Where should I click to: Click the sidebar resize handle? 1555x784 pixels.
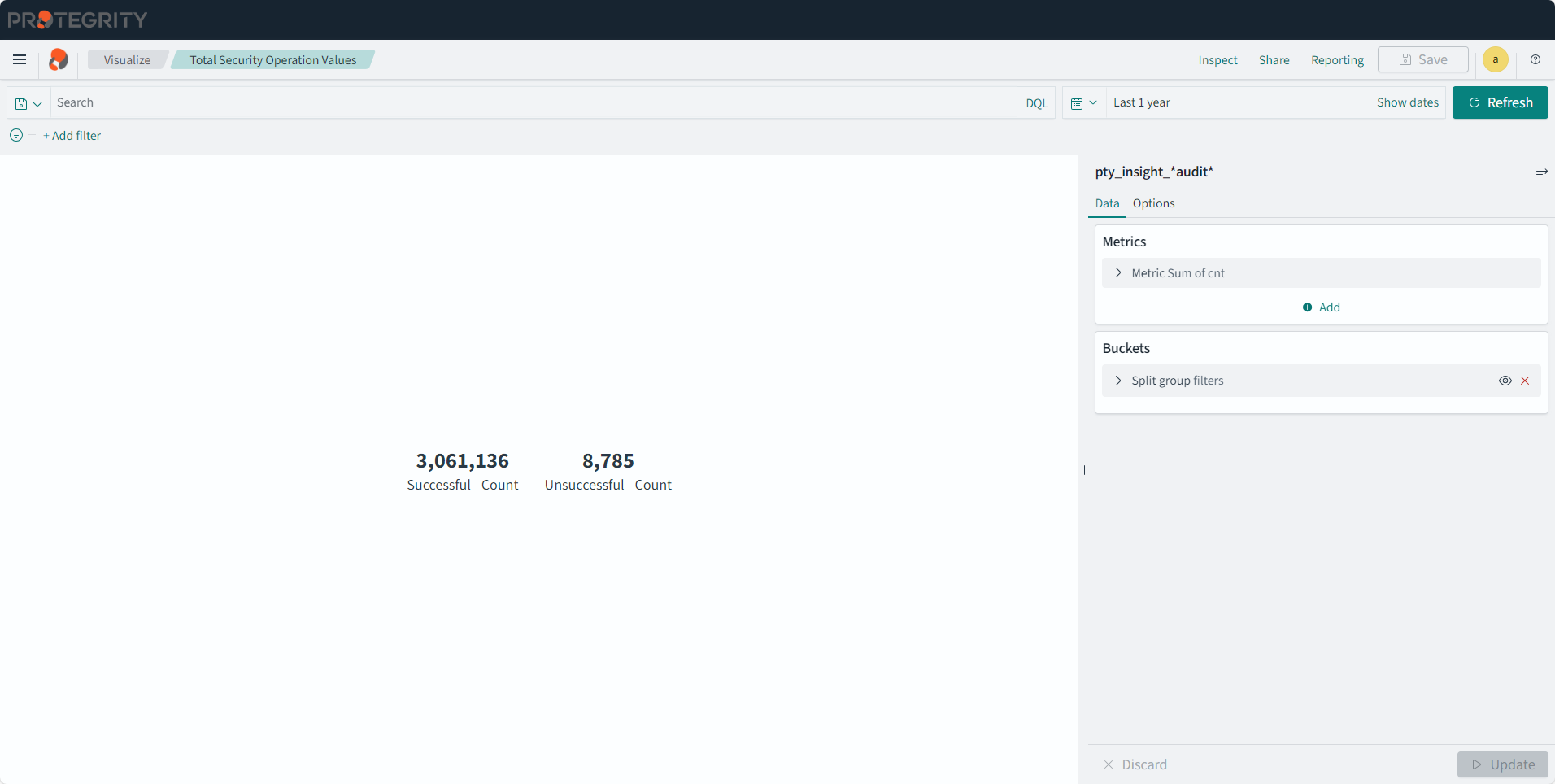pyautogui.click(x=1083, y=470)
